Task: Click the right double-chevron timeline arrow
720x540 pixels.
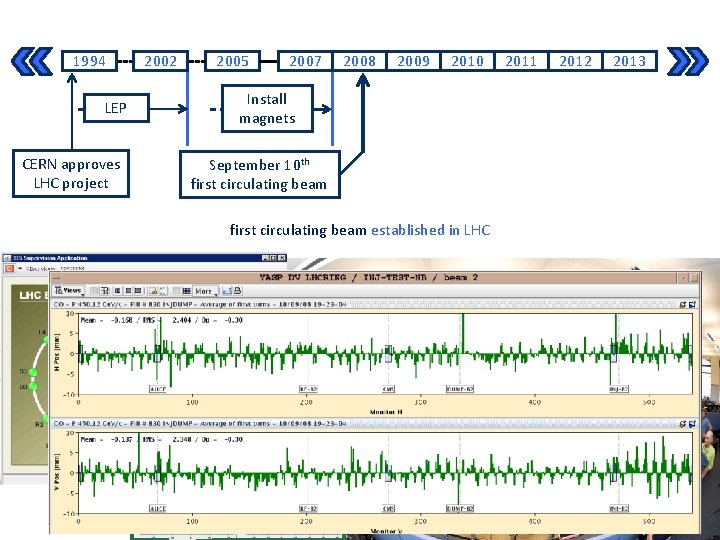Action: 687,61
